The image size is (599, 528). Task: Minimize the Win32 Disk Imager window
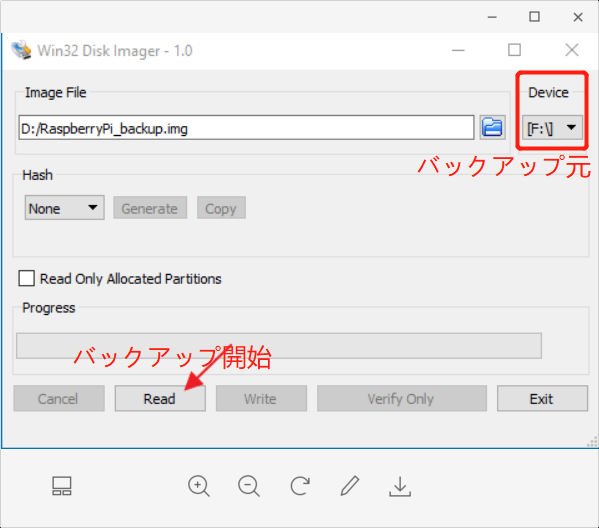tap(458, 50)
